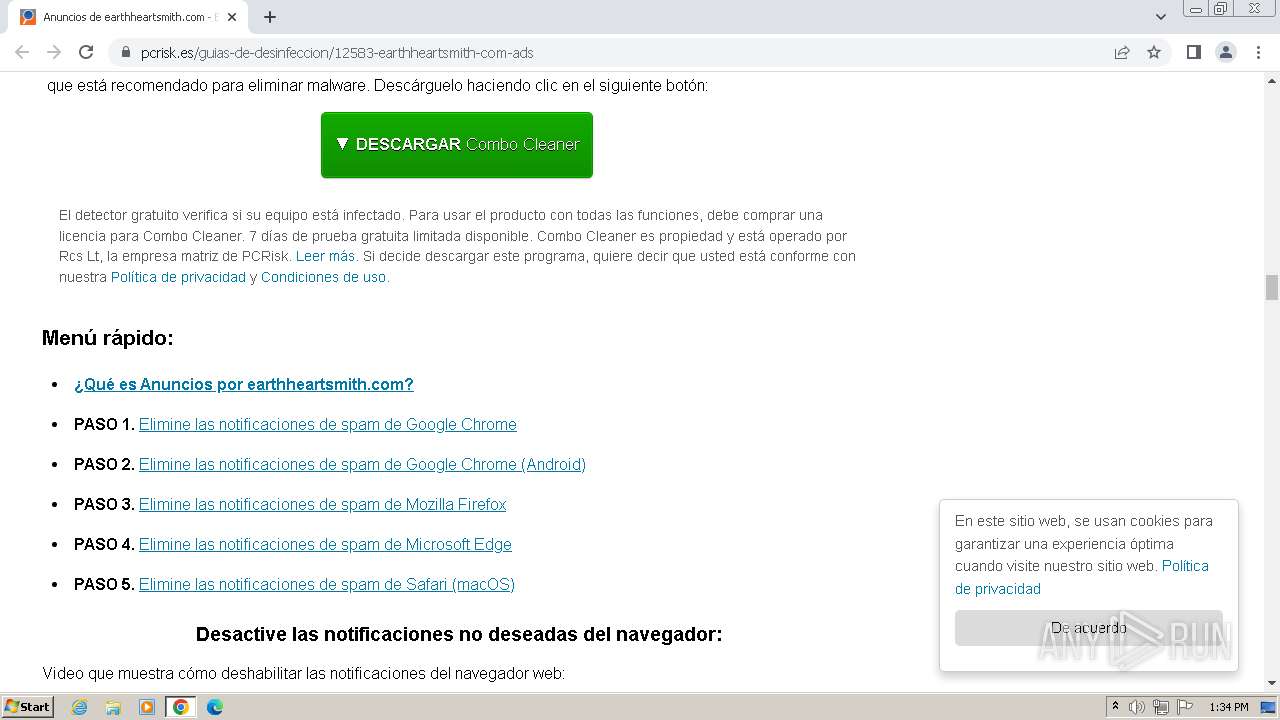Viewport: 1280px width, 720px height.
Task: Open a new tab with the plus button
Action: [270, 17]
